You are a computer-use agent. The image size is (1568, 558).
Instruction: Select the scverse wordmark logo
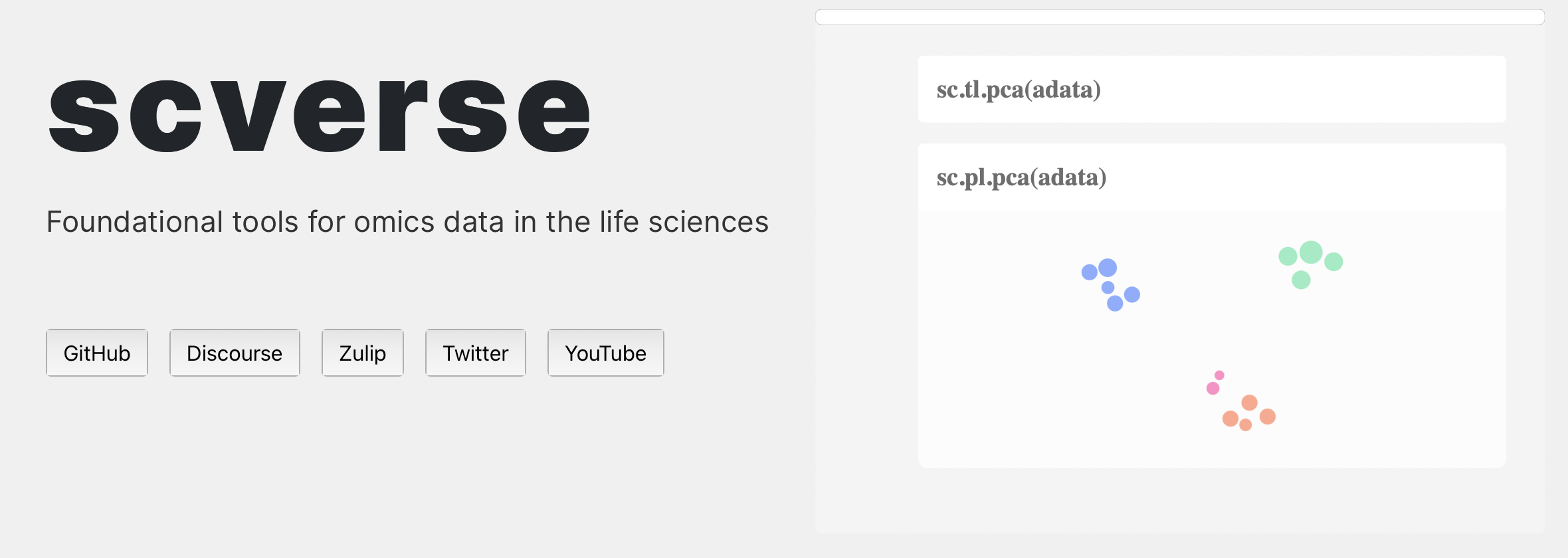pyautogui.click(x=319, y=113)
